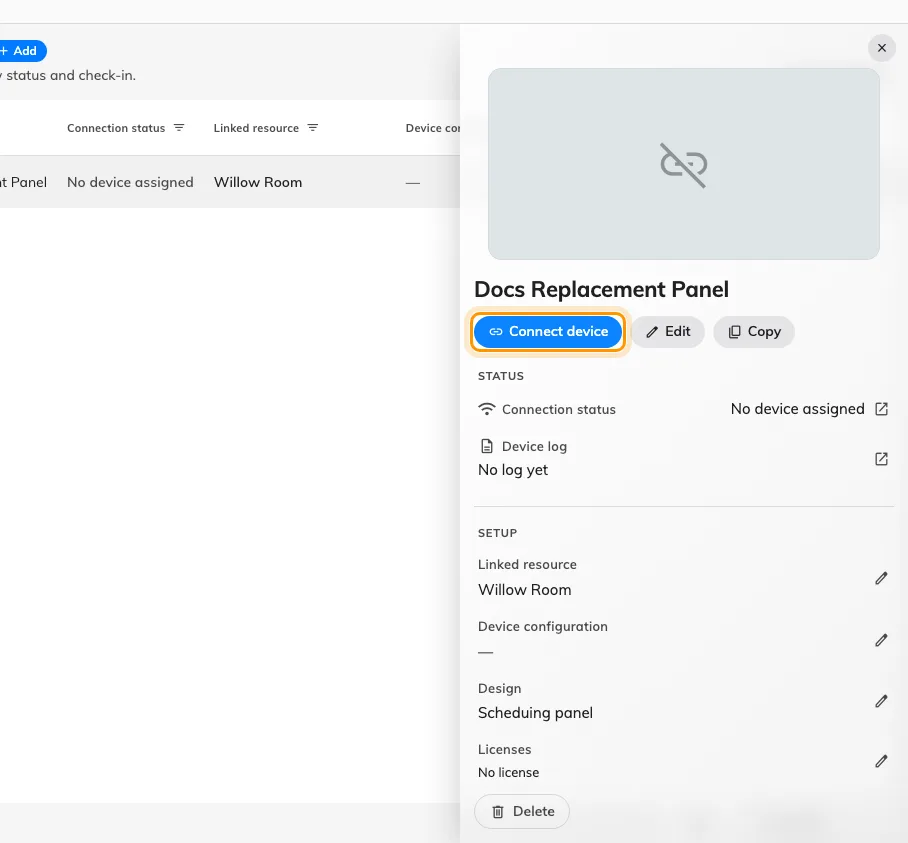Viewport: 908px width, 843px height.
Task: Click the unlinked device preview image
Action: click(683, 164)
